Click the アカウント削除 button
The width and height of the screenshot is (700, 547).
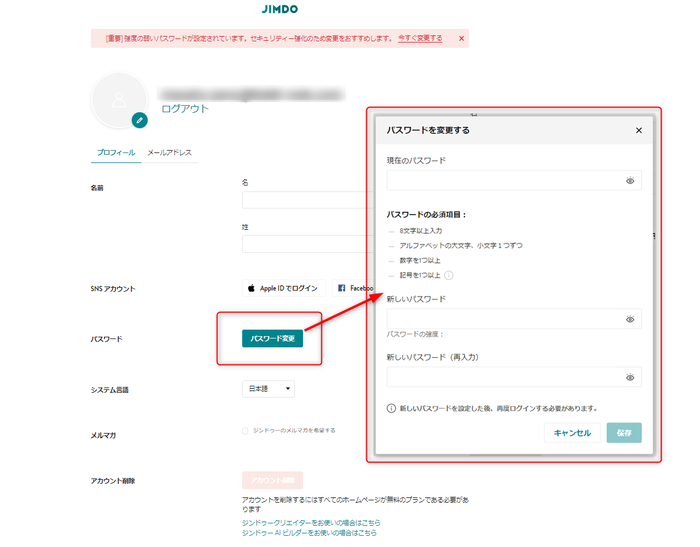click(x=272, y=480)
